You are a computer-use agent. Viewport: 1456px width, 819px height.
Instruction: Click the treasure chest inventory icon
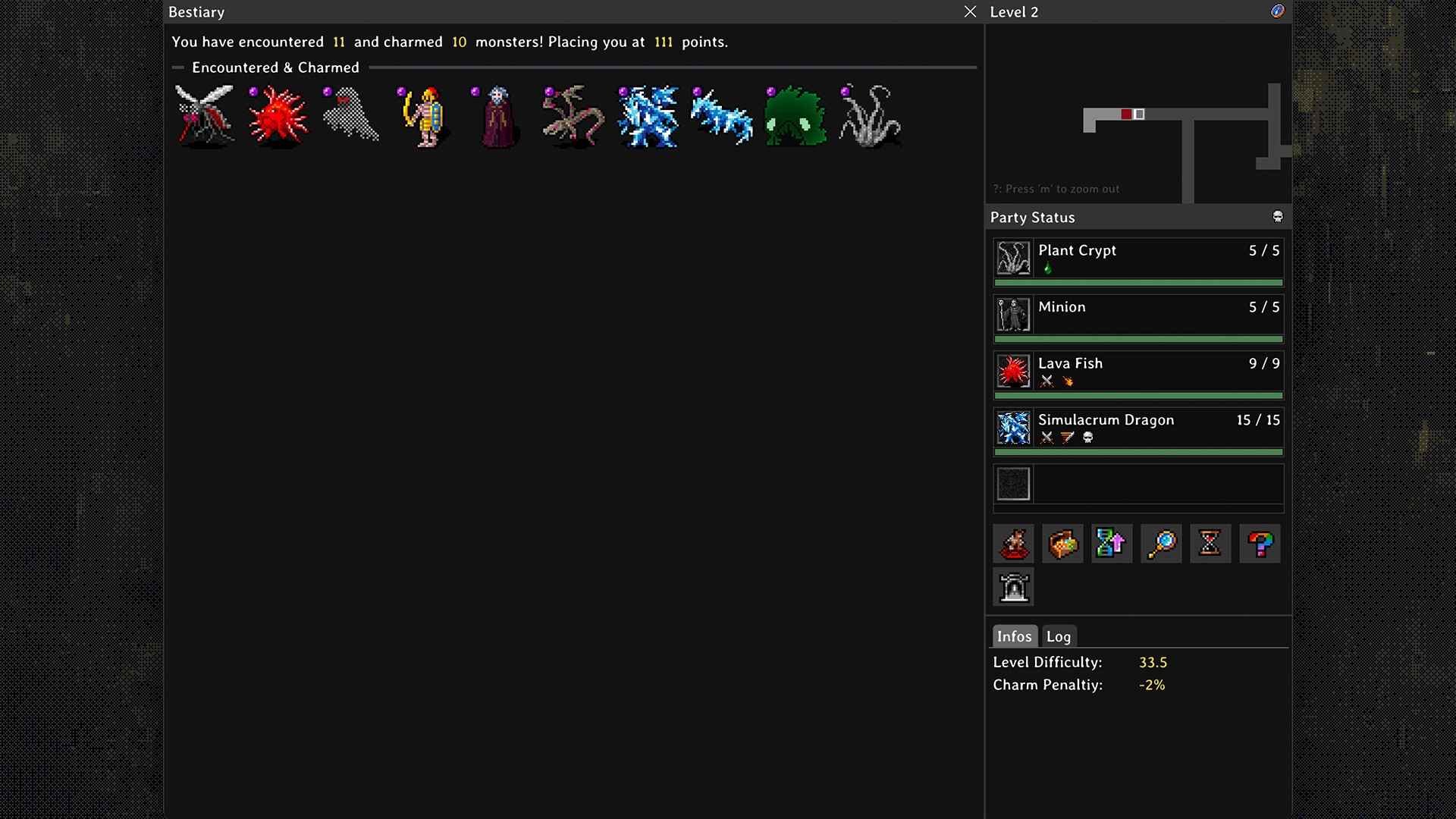pos(1062,544)
